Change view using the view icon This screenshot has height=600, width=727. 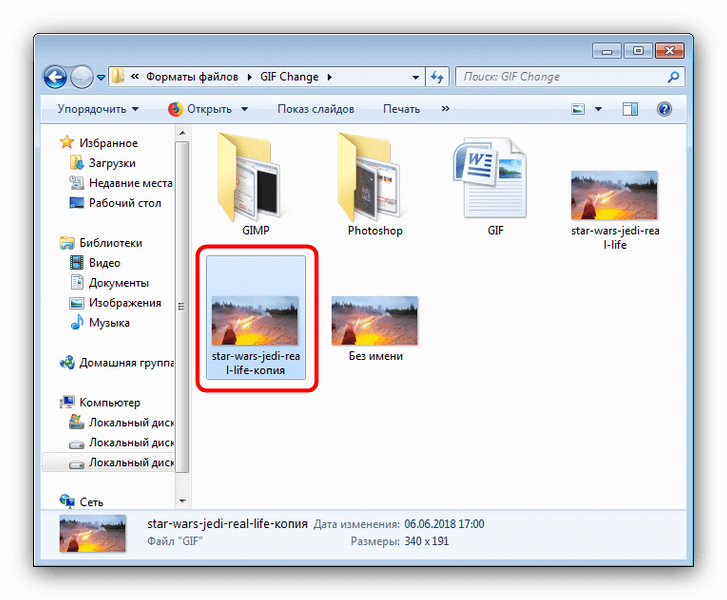(x=578, y=109)
